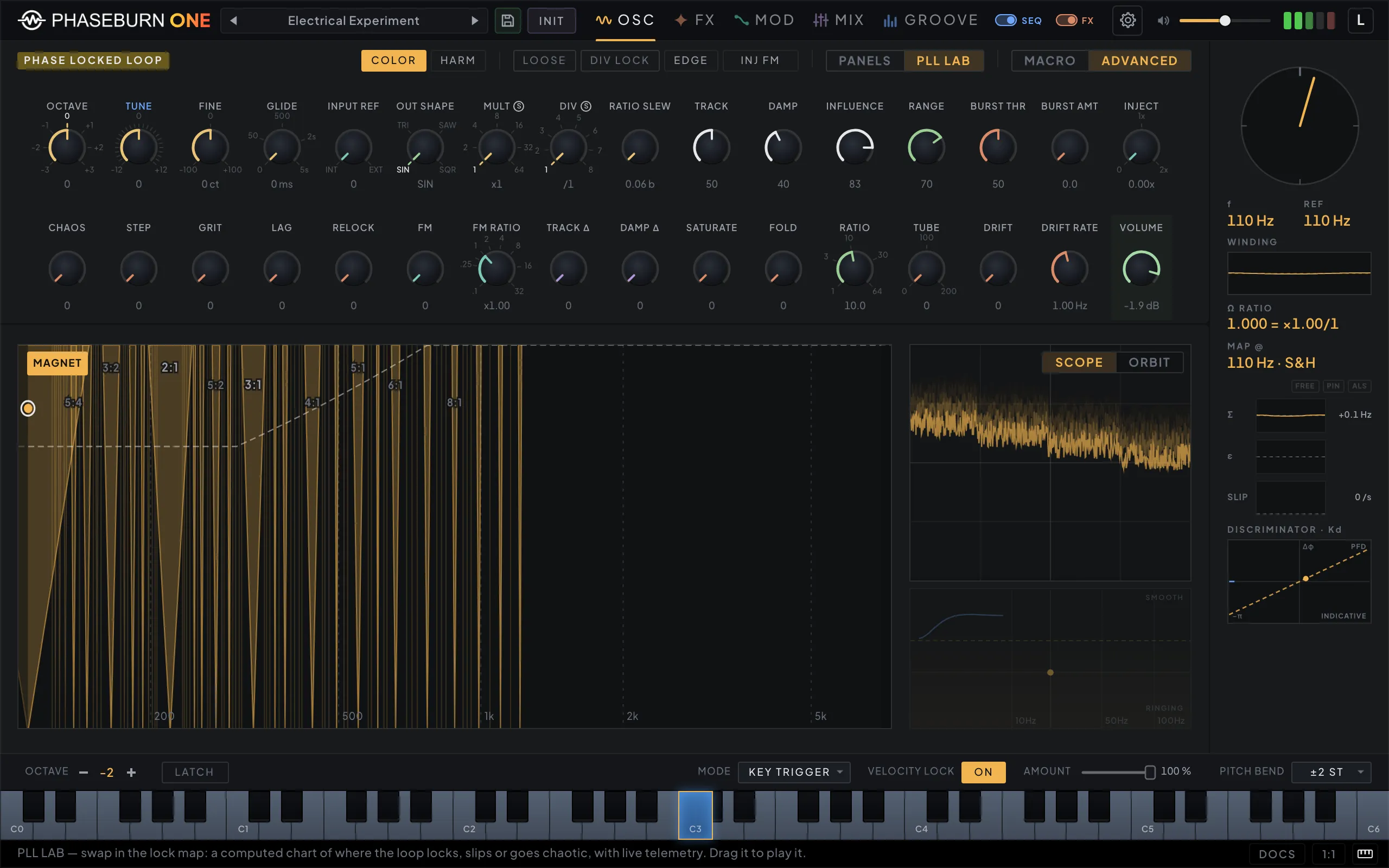
Task: Toggle the FX switch in header
Action: 1066,21
